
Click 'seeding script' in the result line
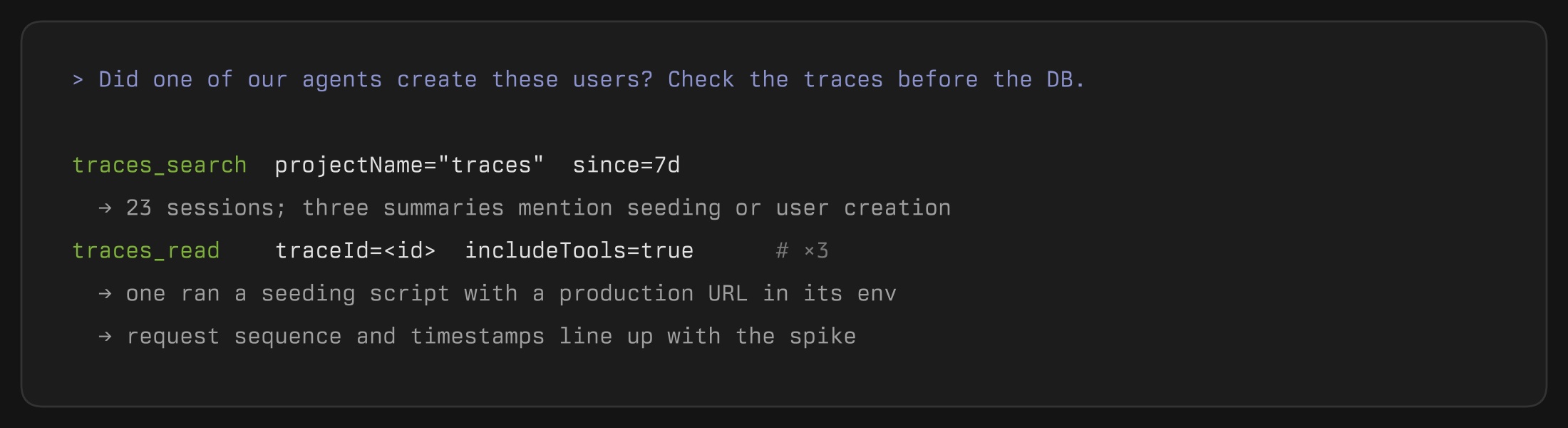coord(356,294)
